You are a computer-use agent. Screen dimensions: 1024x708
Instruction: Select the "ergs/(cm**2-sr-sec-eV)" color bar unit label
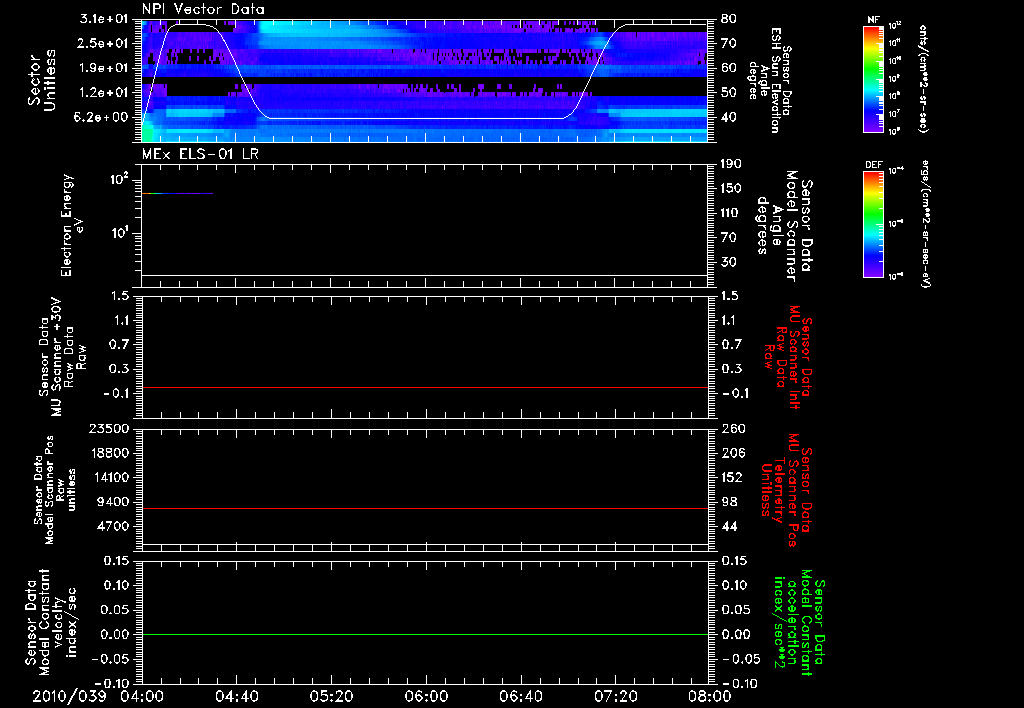point(925,225)
